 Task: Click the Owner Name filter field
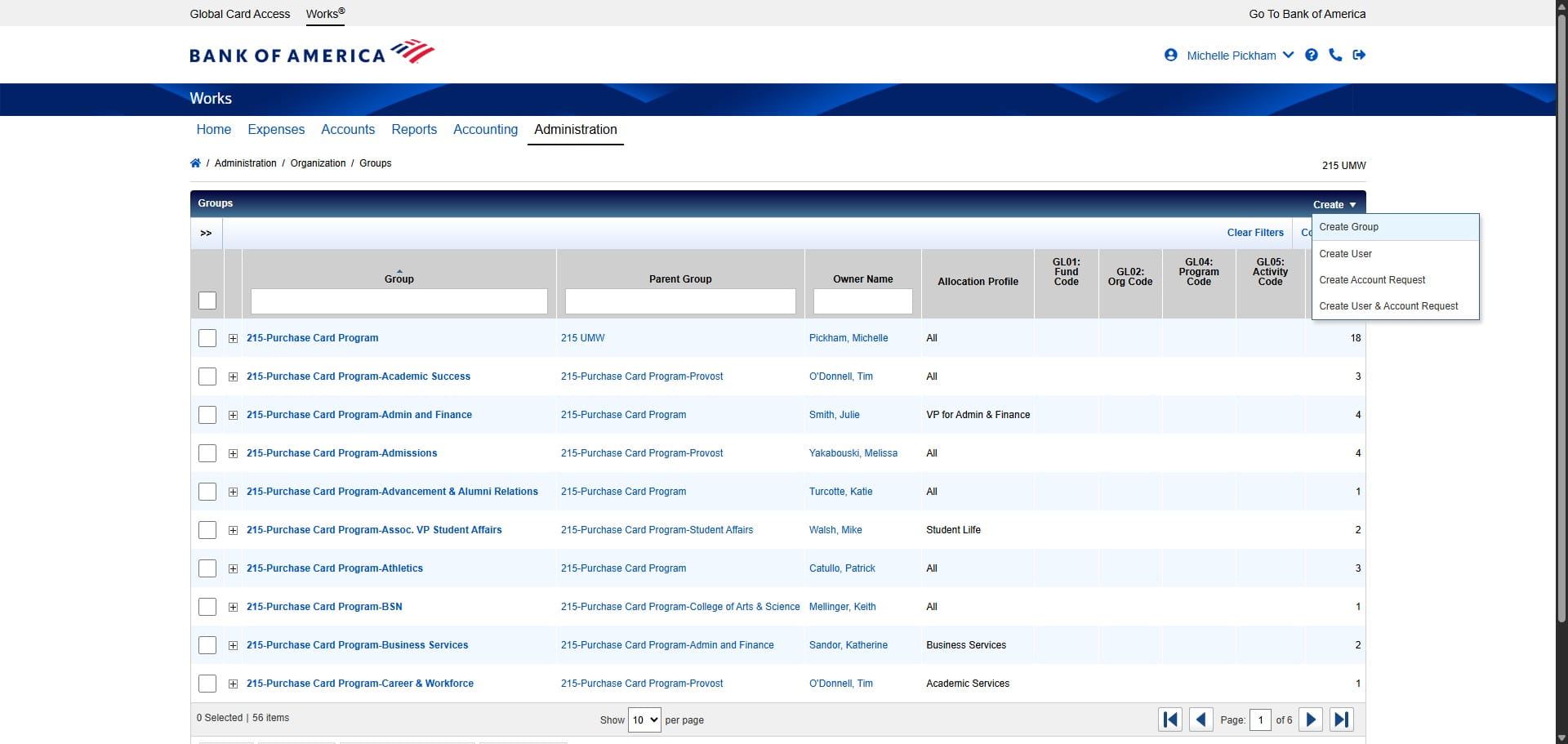pyautogui.click(x=862, y=301)
